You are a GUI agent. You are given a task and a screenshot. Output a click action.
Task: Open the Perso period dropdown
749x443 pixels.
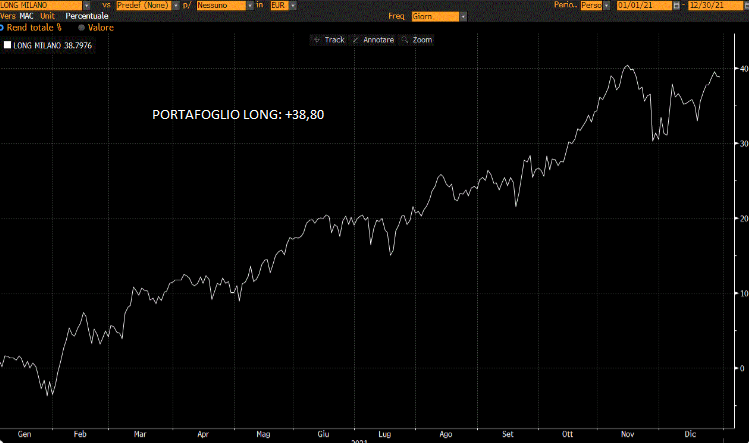tap(608, 5)
